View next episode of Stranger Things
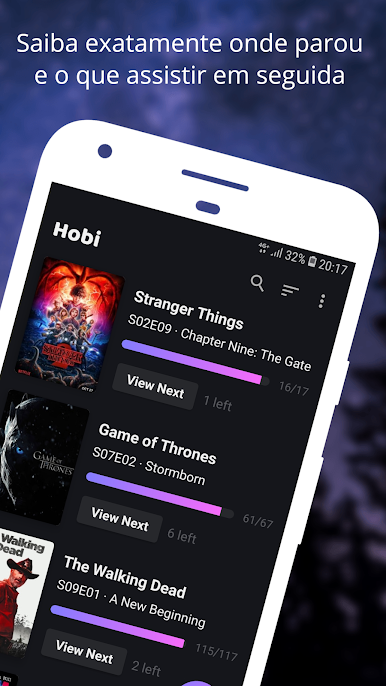The height and width of the screenshot is (686, 386). coord(155,387)
